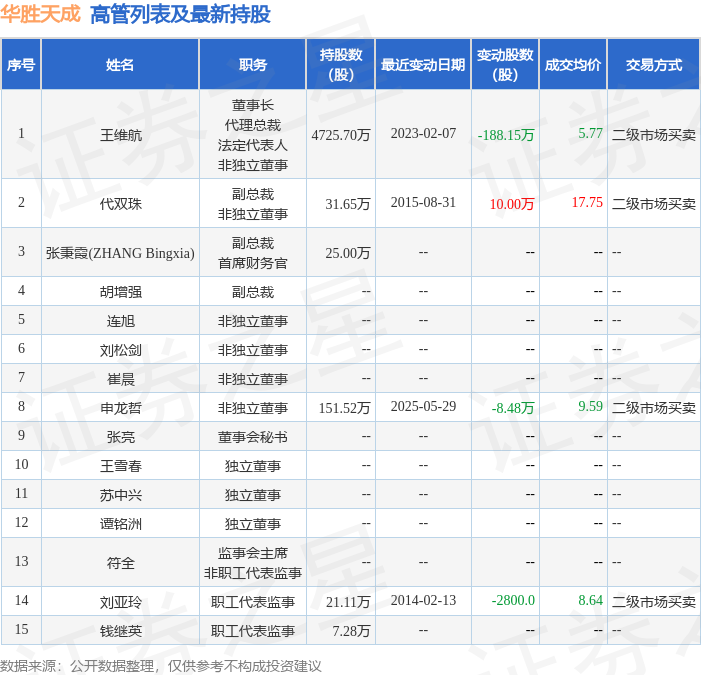Click the average price 8.64
Viewport: 701px width, 675px height.
pos(590,600)
